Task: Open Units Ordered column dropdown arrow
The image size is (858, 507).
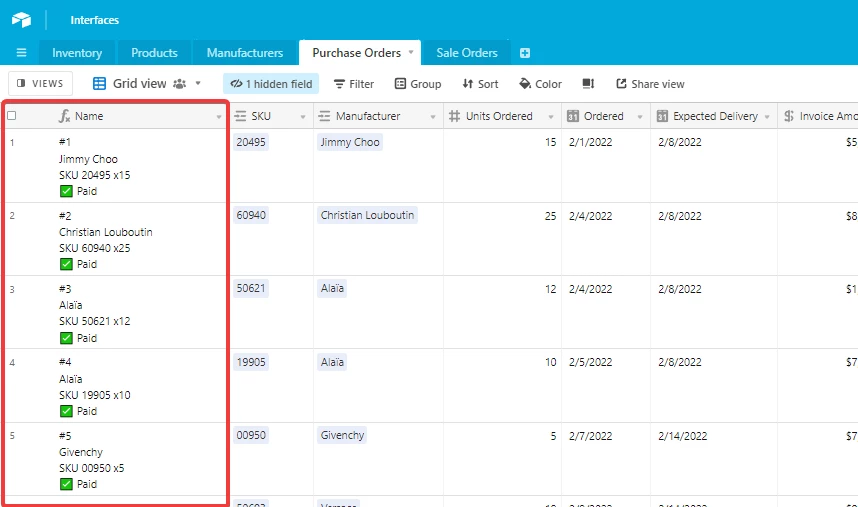Action: pos(550,116)
